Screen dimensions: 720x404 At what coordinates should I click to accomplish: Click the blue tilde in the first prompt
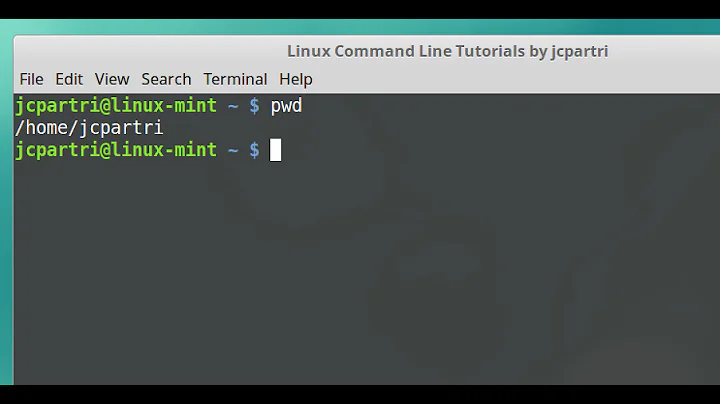pos(233,107)
